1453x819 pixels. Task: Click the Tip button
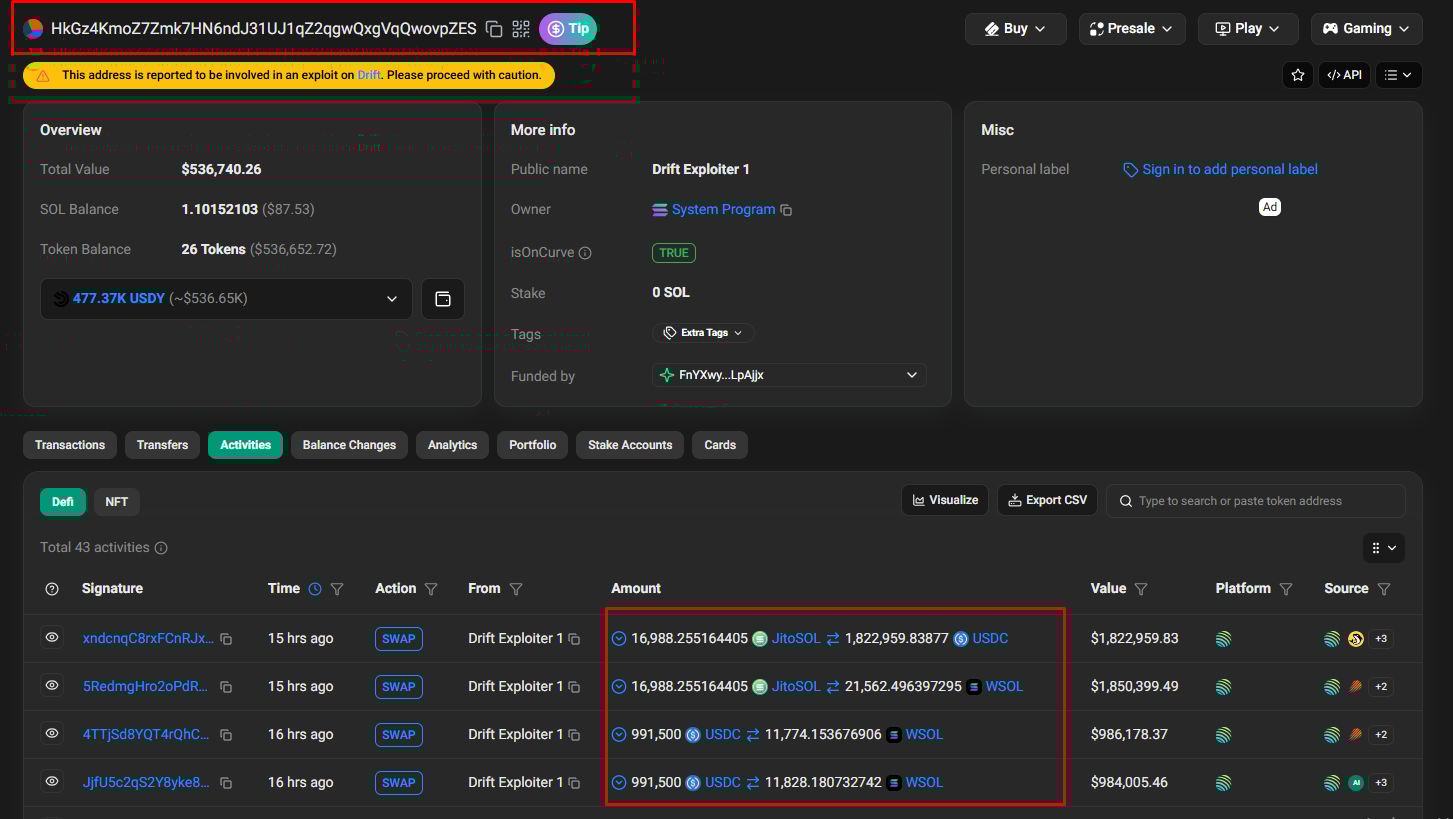(567, 29)
